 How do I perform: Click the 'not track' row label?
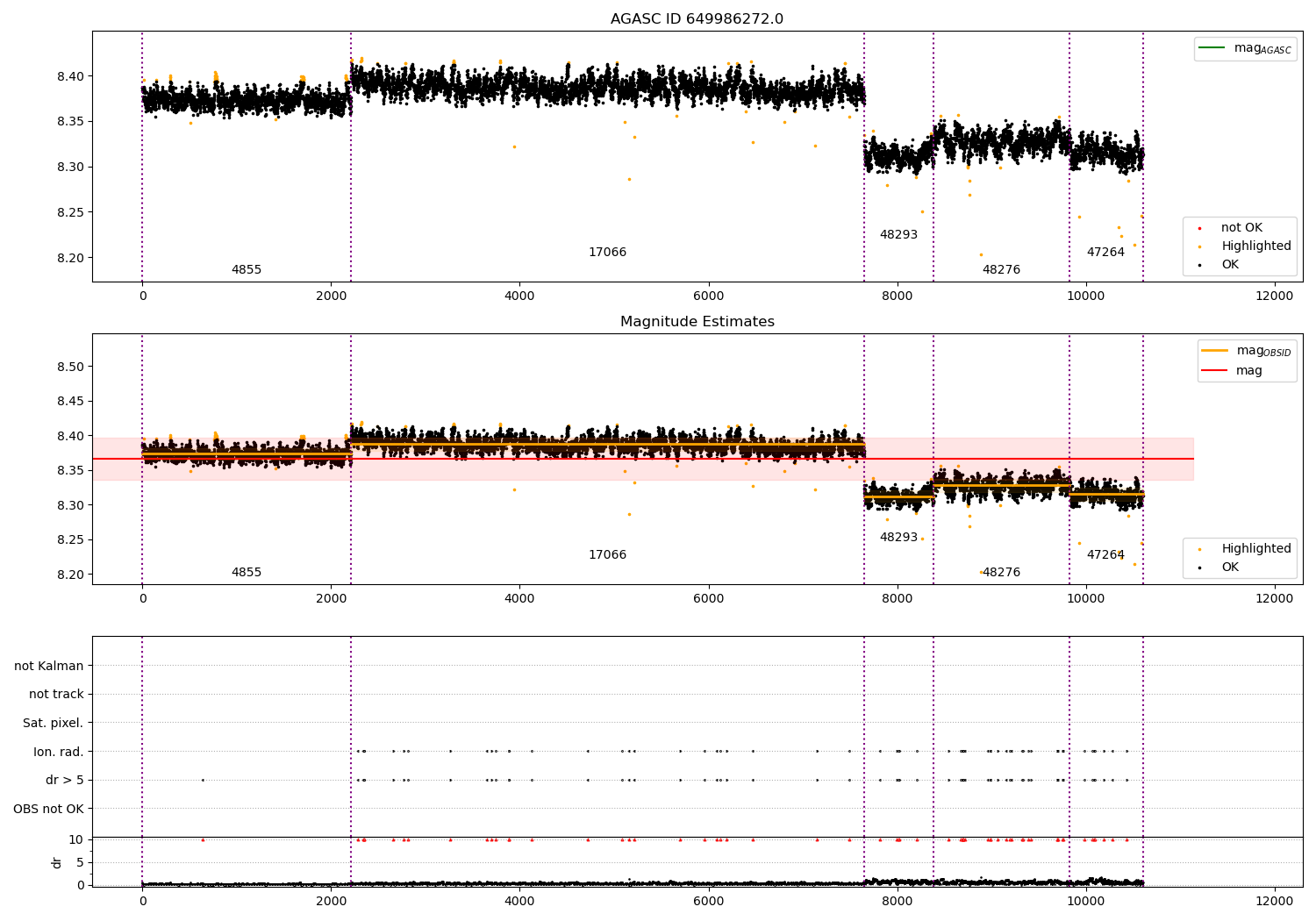click(56, 695)
